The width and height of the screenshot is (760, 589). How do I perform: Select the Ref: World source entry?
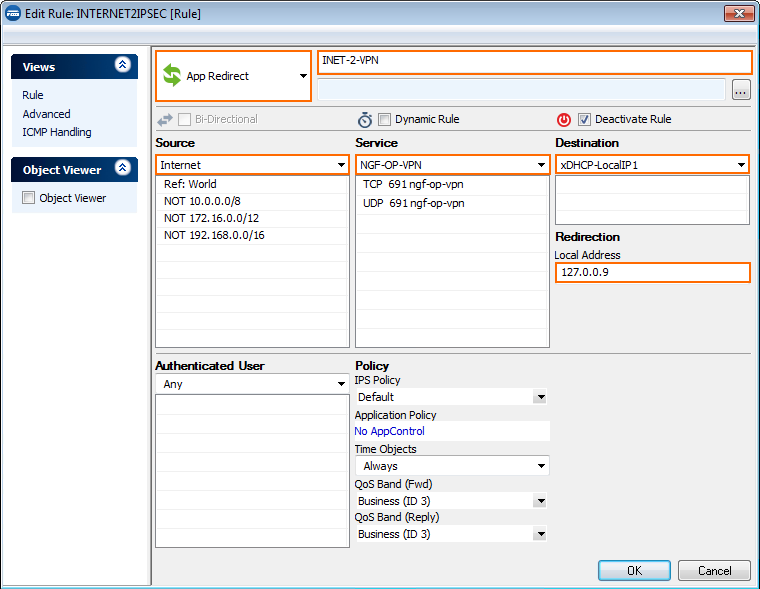(252, 184)
